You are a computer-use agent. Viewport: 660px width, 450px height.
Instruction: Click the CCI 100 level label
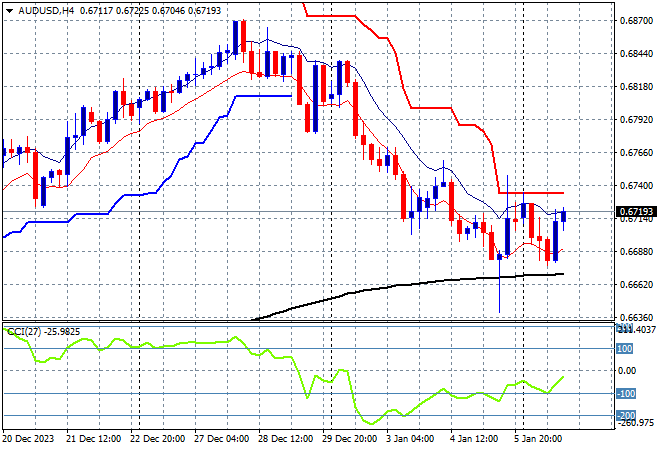[x=624, y=349]
